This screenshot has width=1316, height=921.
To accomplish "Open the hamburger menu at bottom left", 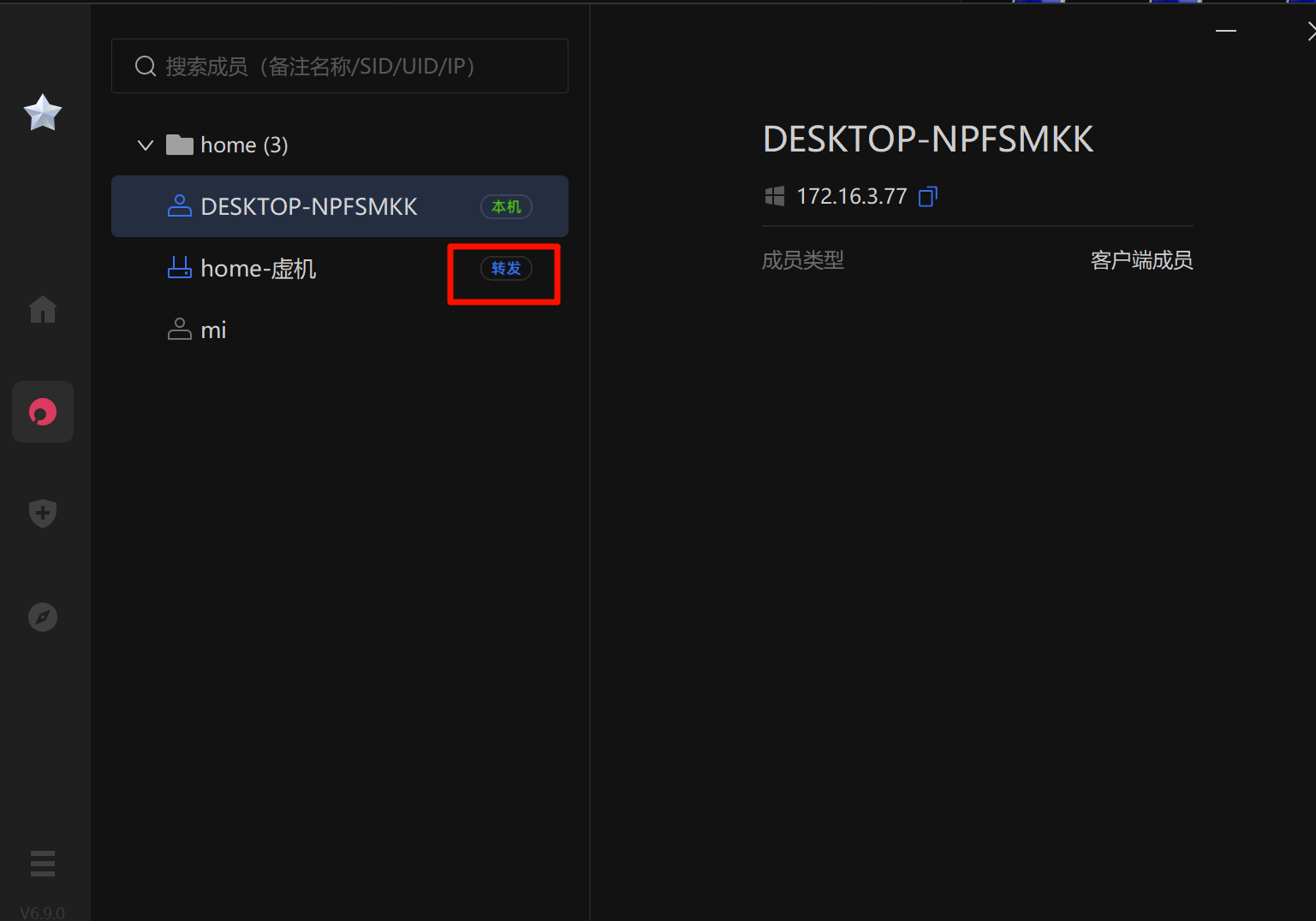I will point(43,864).
